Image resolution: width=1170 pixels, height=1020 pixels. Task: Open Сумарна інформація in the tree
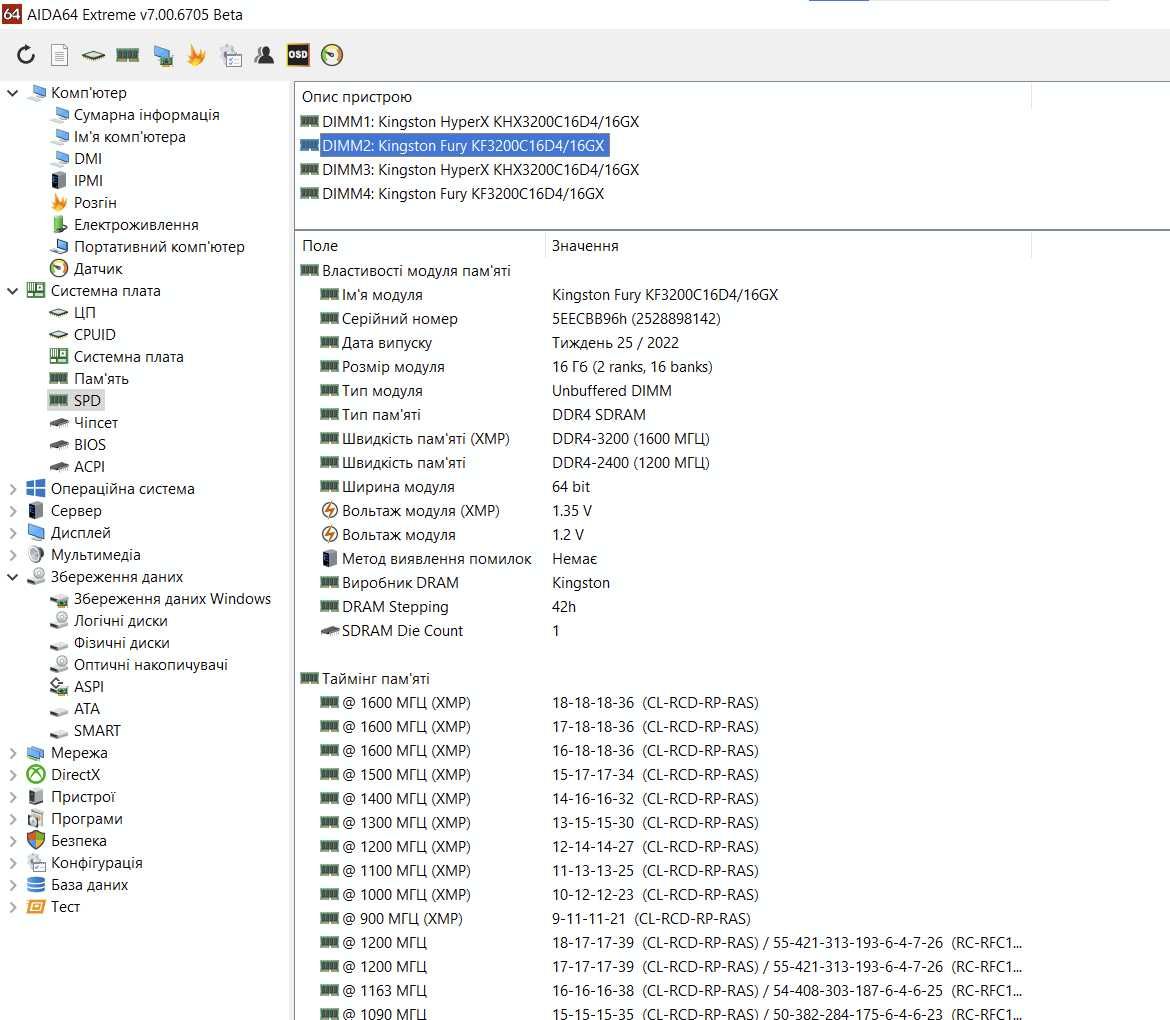pos(146,115)
